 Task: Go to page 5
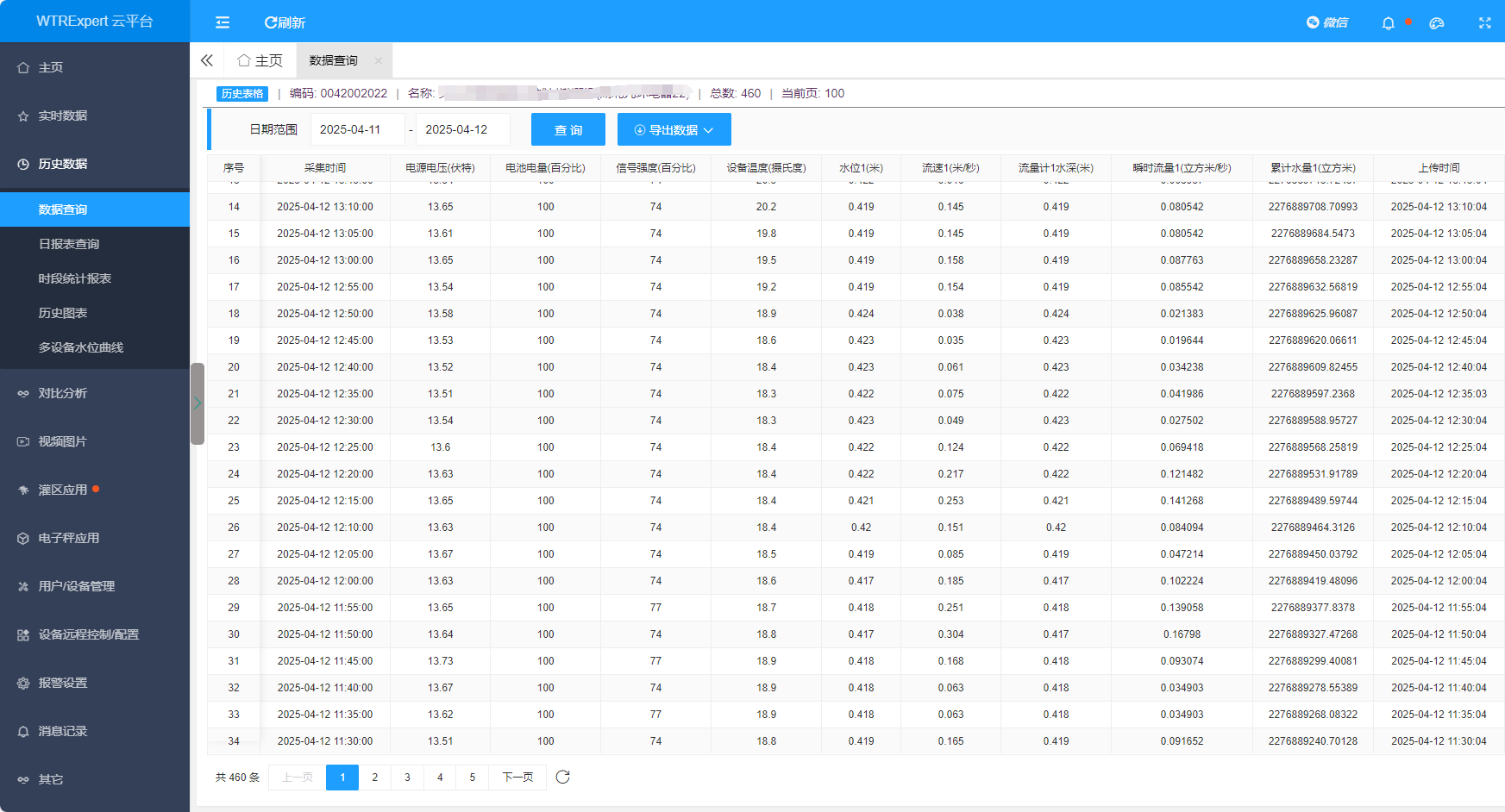tap(473, 778)
